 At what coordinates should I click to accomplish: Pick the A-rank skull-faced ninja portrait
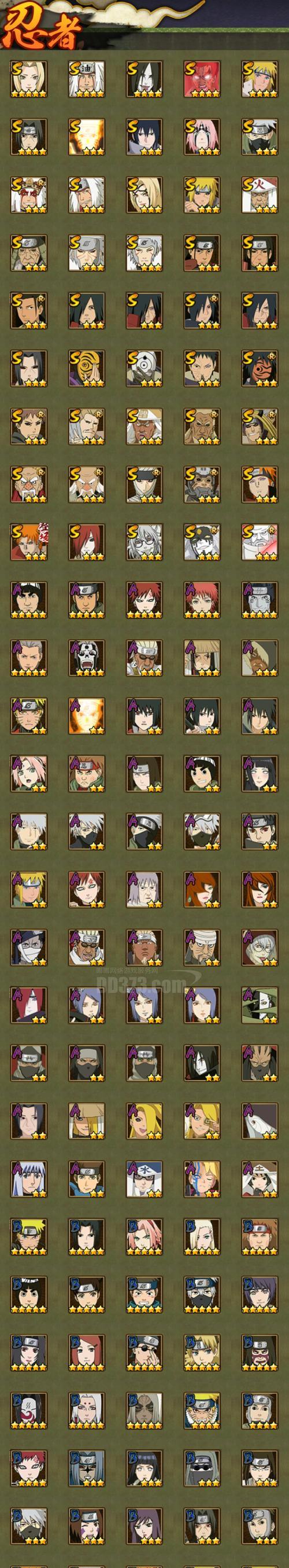(x=86, y=658)
